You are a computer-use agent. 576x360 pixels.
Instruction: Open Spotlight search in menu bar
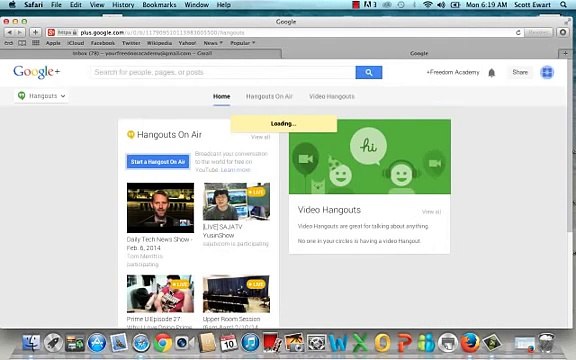pyautogui.click(x=563, y=5)
